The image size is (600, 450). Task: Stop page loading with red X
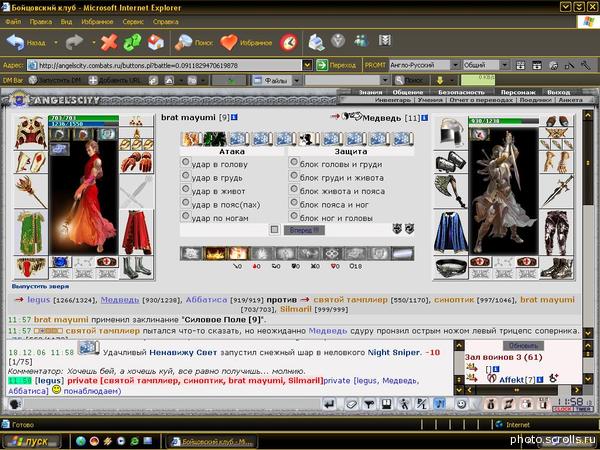109,42
